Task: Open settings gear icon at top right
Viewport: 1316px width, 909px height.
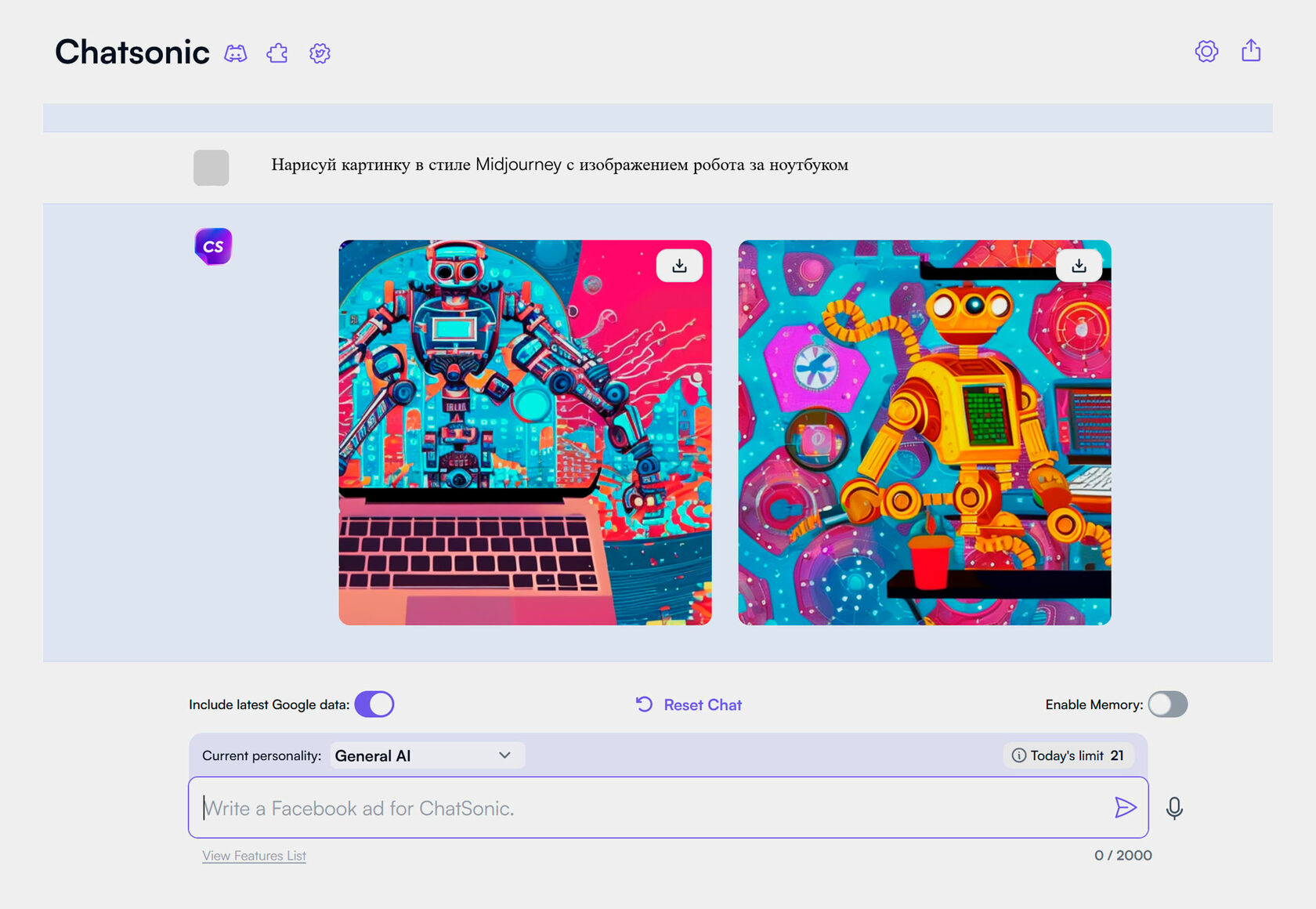Action: 1206,52
